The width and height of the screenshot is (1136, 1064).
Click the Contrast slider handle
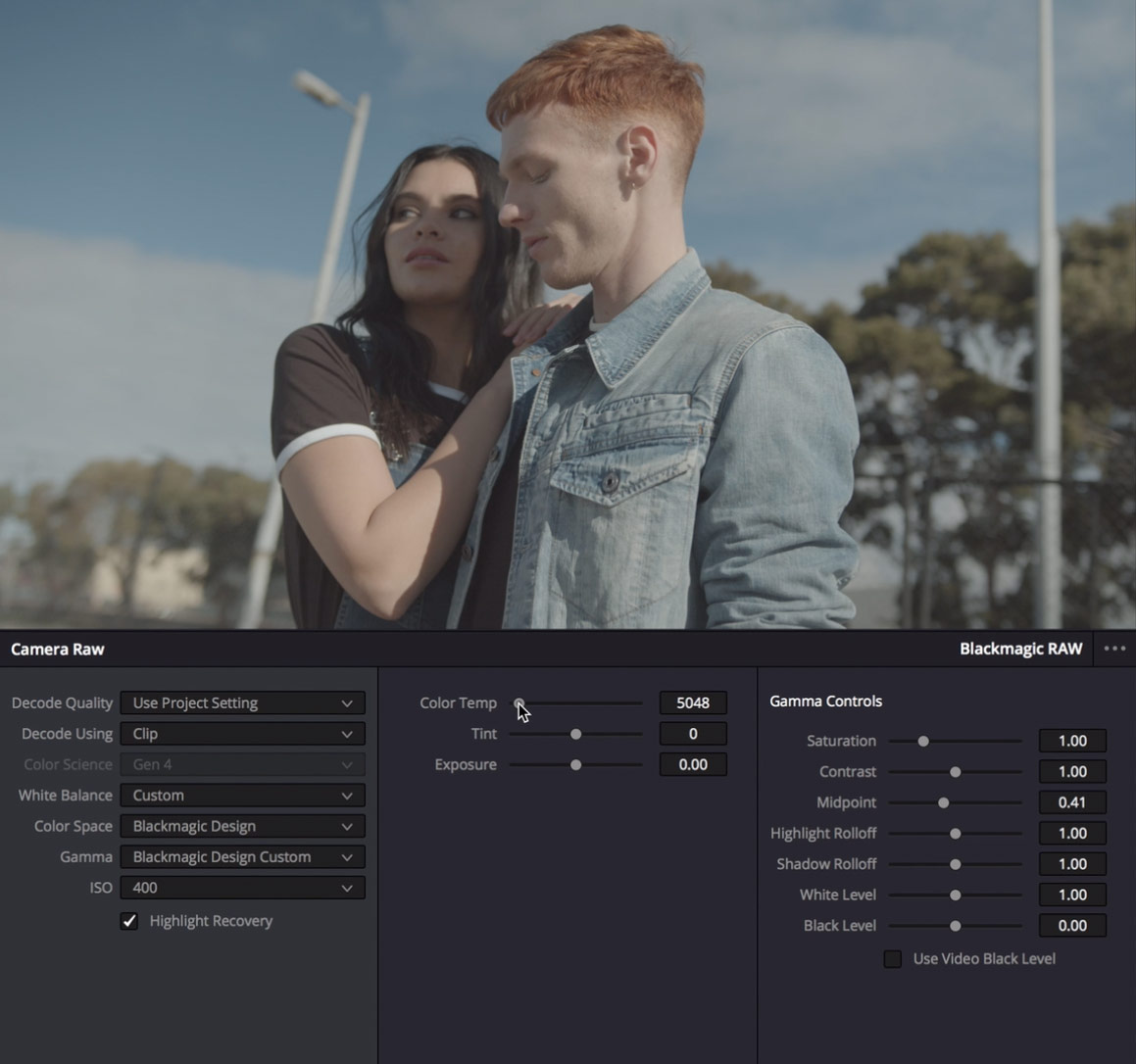[956, 772]
